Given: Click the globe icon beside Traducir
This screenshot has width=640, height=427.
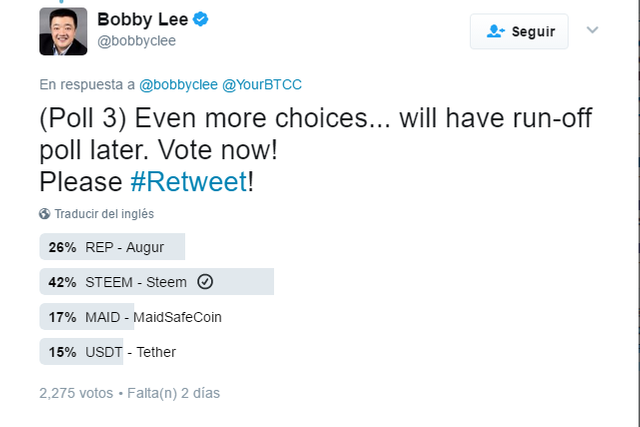Looking at the screenshot, I should 44,214.
